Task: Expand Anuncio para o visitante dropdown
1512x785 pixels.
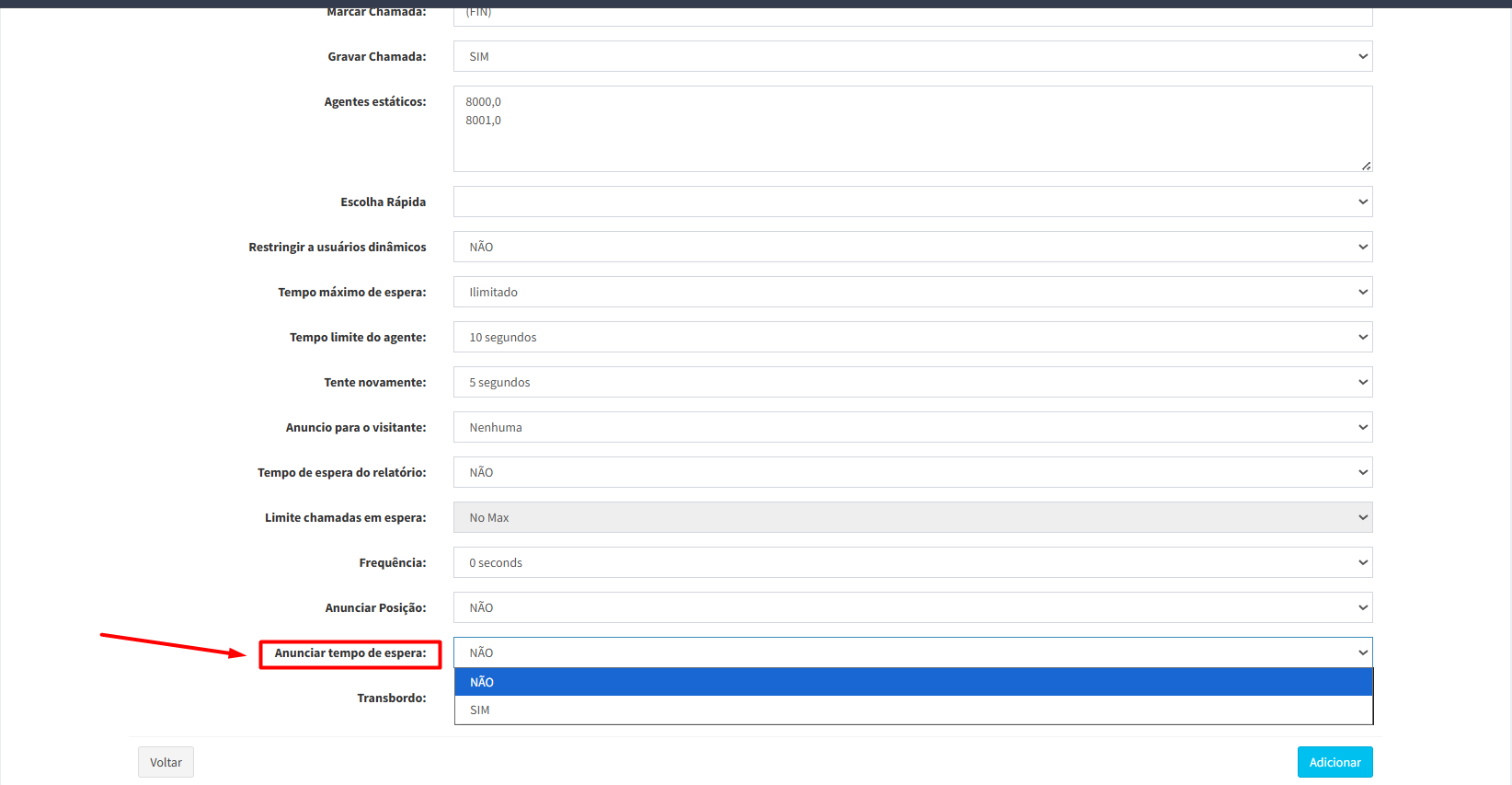Action: tap(911, 427)
